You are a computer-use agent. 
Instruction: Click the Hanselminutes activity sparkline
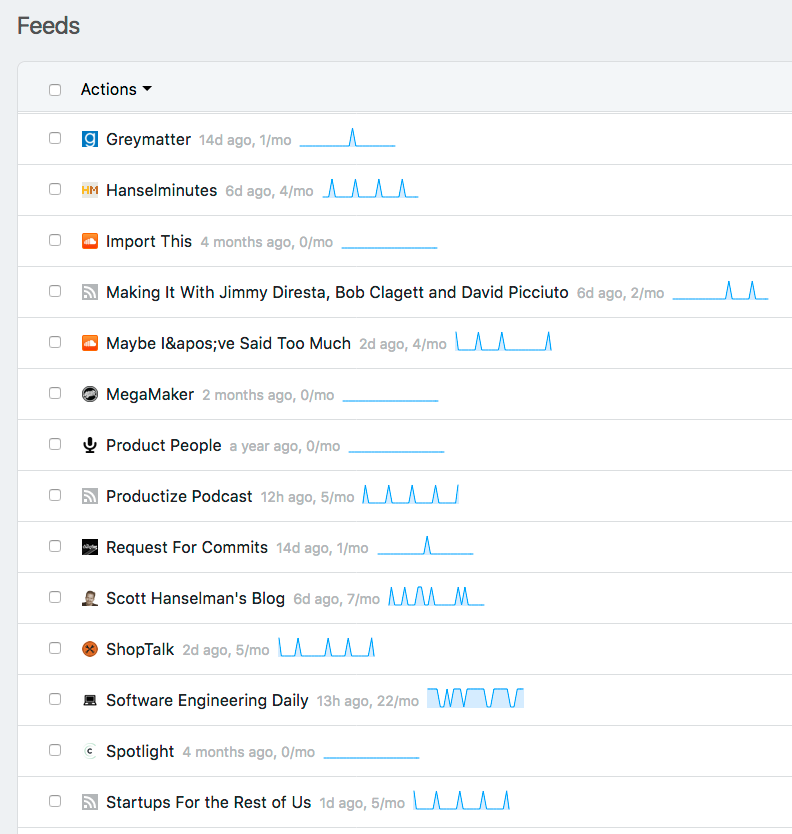(371, 188)
